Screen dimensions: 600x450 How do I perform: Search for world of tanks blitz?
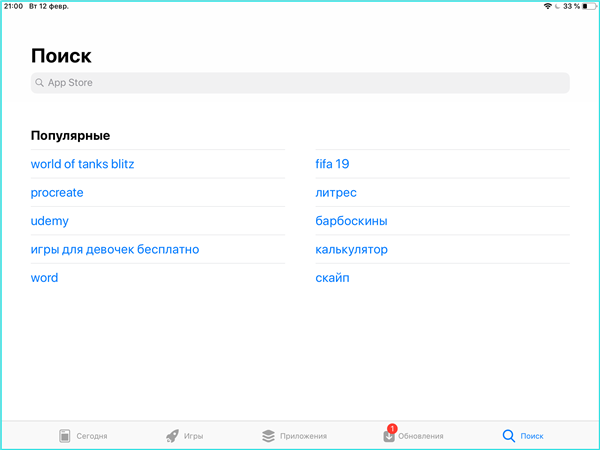click(82, 164)
